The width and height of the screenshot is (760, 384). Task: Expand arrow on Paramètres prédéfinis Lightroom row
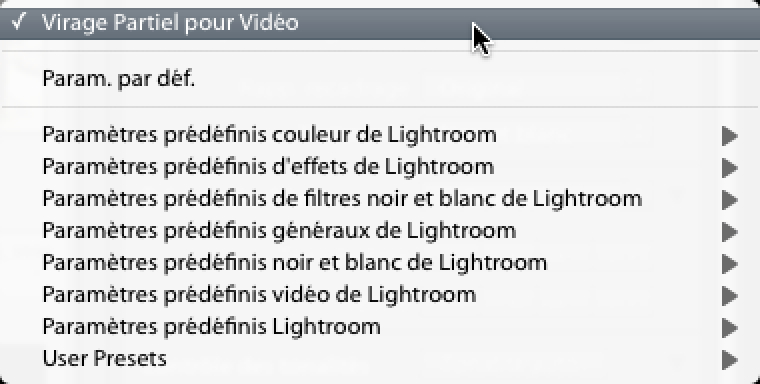point(729,328)
